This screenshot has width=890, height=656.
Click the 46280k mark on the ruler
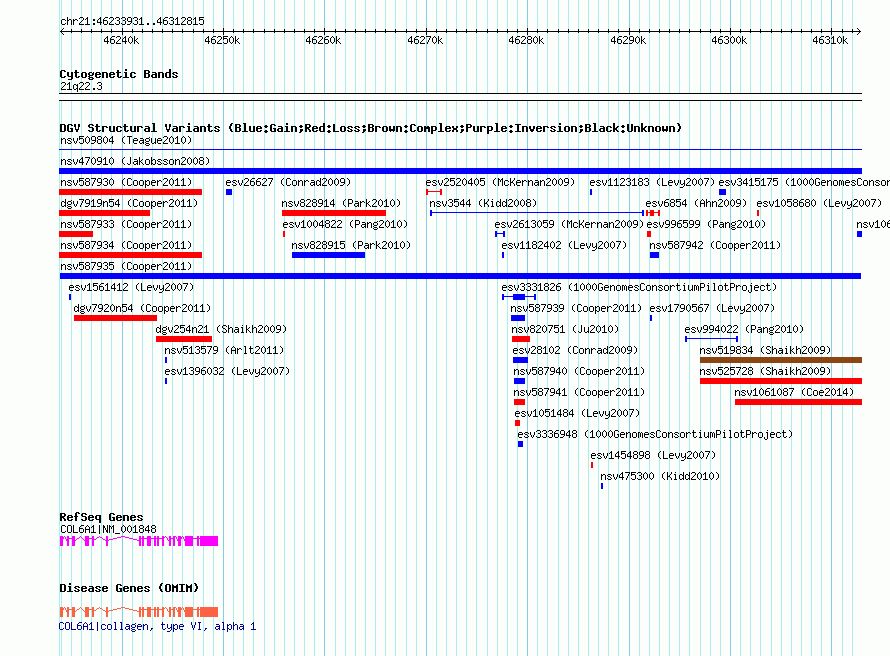(x=526, y=40)
